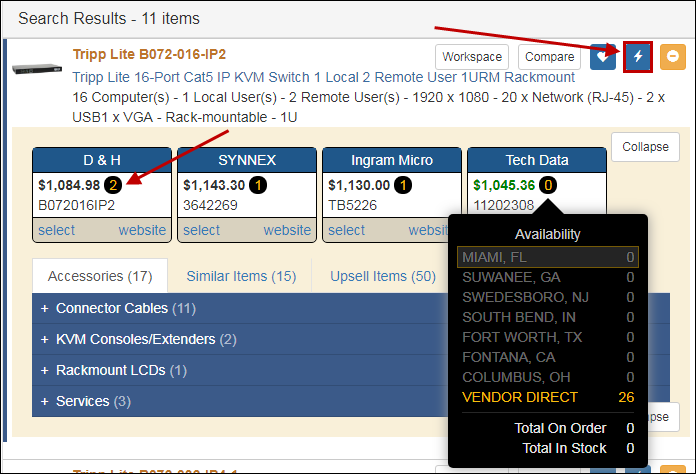Click Ingram Micro stock badge showing 1
This screenshot has width=696, height=474.
point(403,185)
